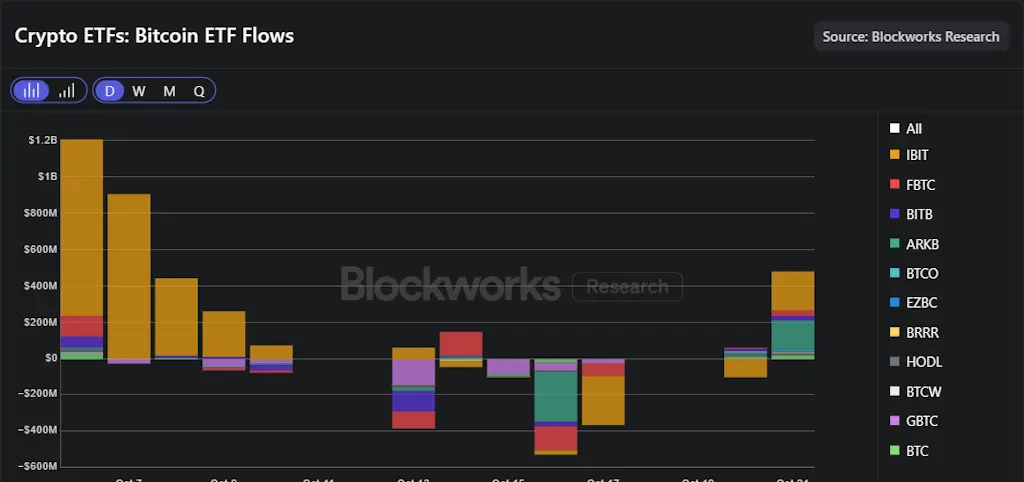Click the $400M axis label
Screen dimensions: 1024x482
coord(42,285)
